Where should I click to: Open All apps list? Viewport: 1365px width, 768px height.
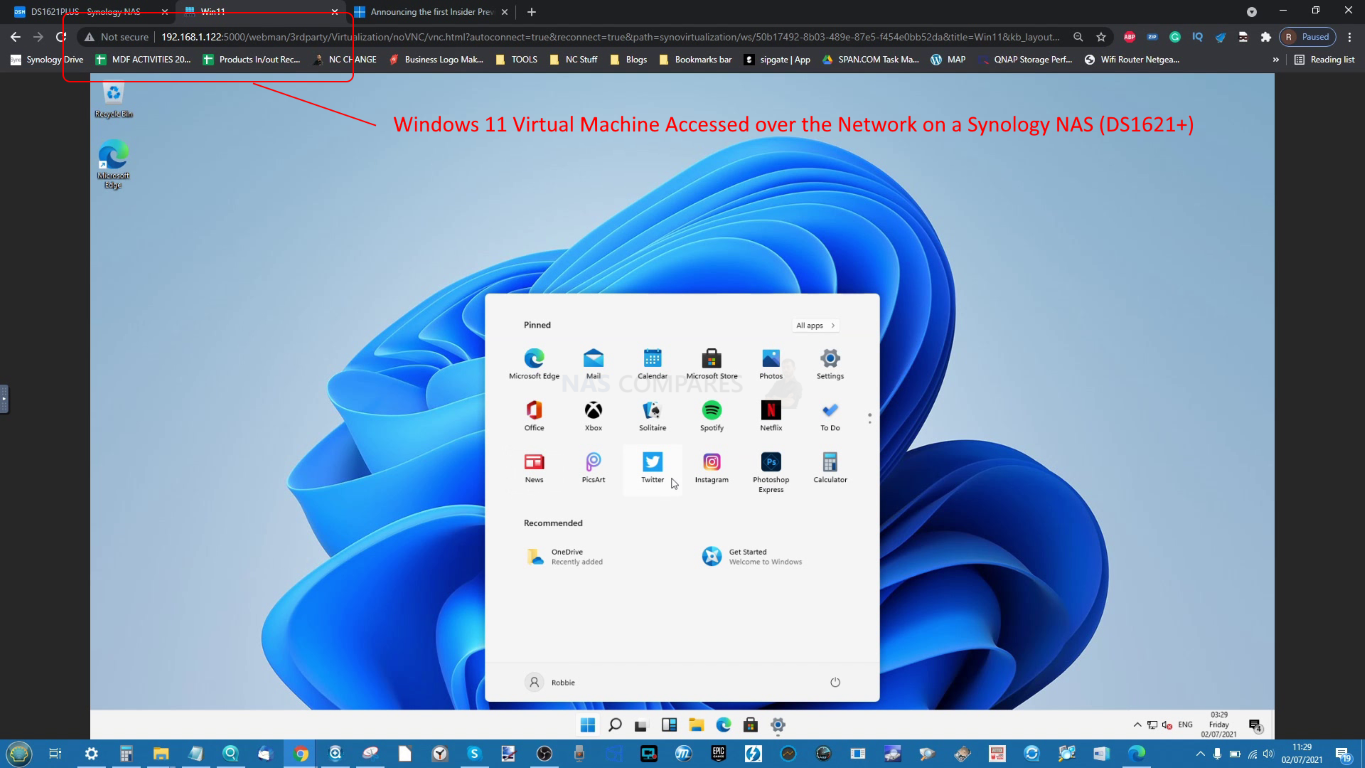click(815, 325)
